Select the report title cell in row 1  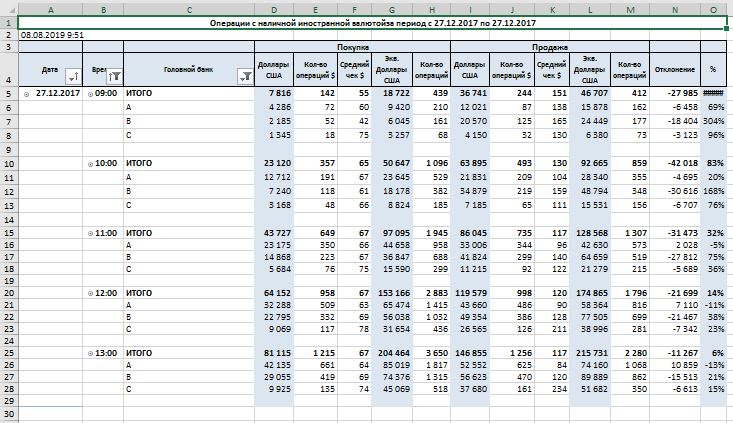pos(373,23)
